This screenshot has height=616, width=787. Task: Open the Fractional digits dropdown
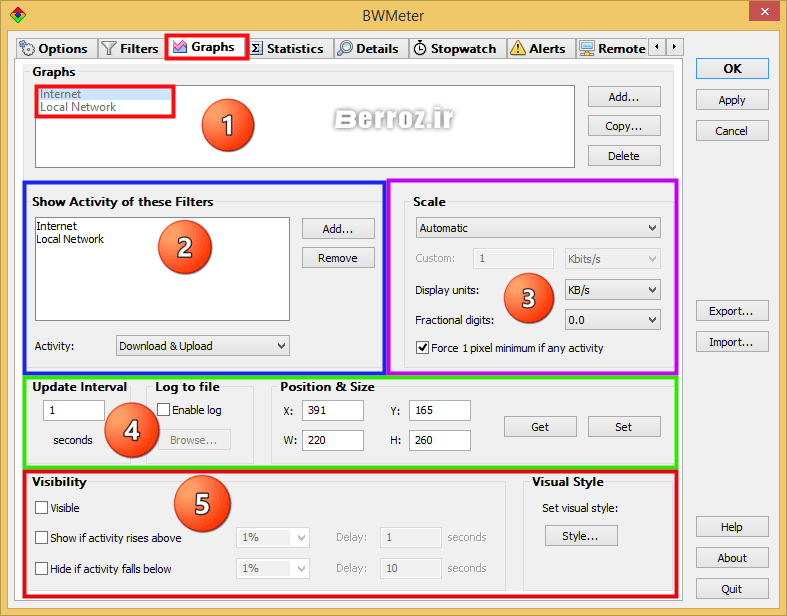click(612, 320)
